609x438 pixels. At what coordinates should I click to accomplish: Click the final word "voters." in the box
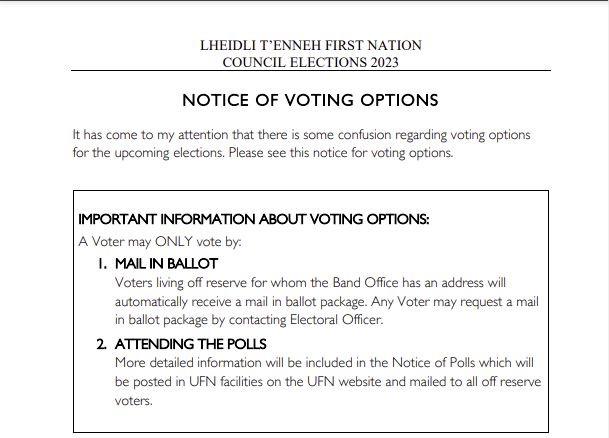coord(134,401)
